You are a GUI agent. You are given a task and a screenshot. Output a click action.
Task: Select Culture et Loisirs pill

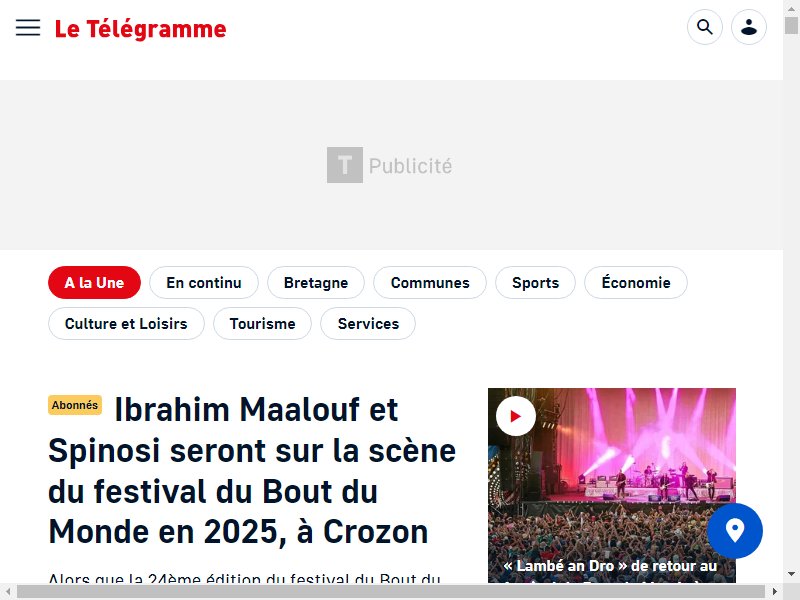pyautogui.click(x=126, y=323)
